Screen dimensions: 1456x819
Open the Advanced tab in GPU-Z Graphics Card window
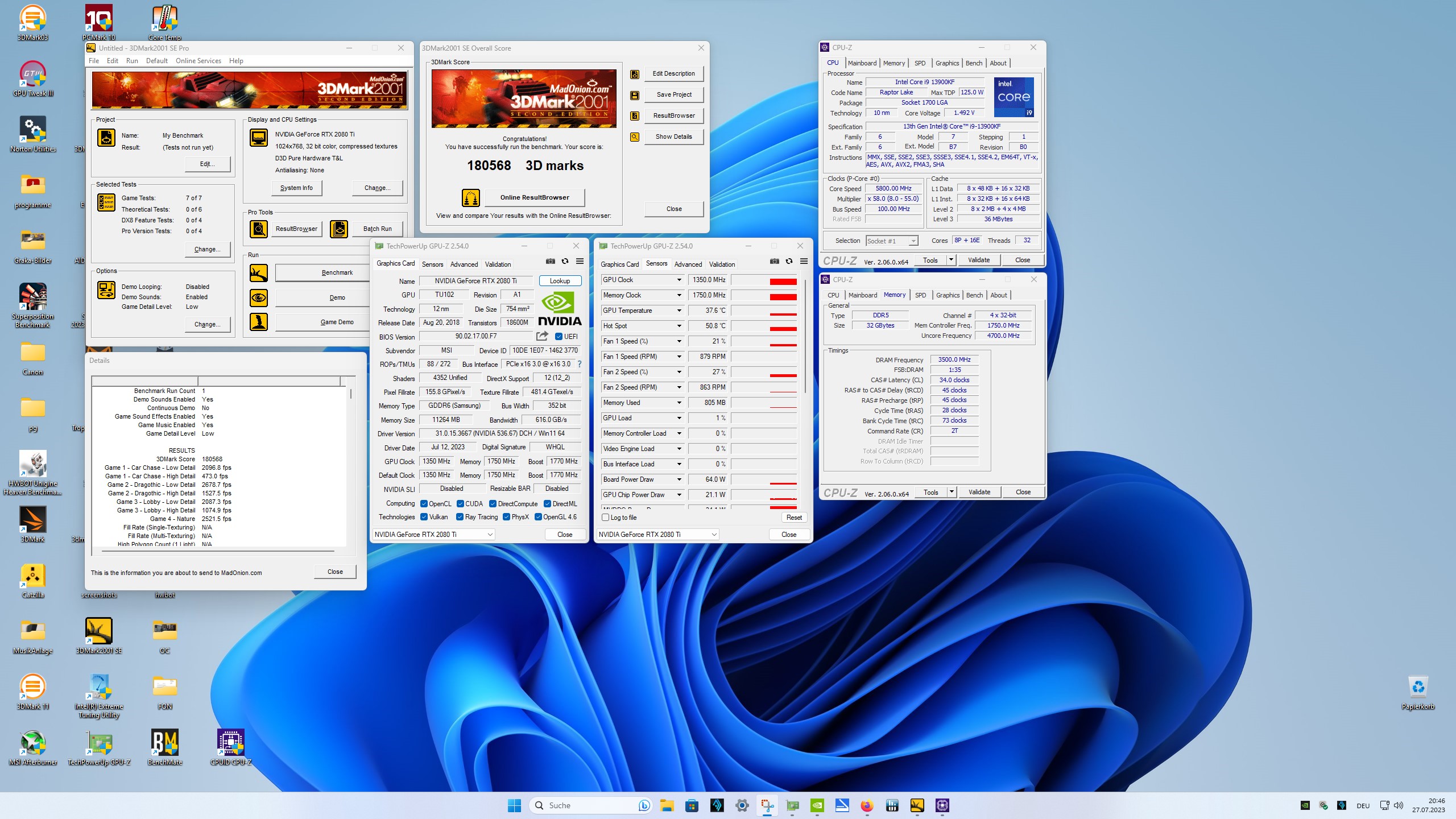click(x=464, y=264)
